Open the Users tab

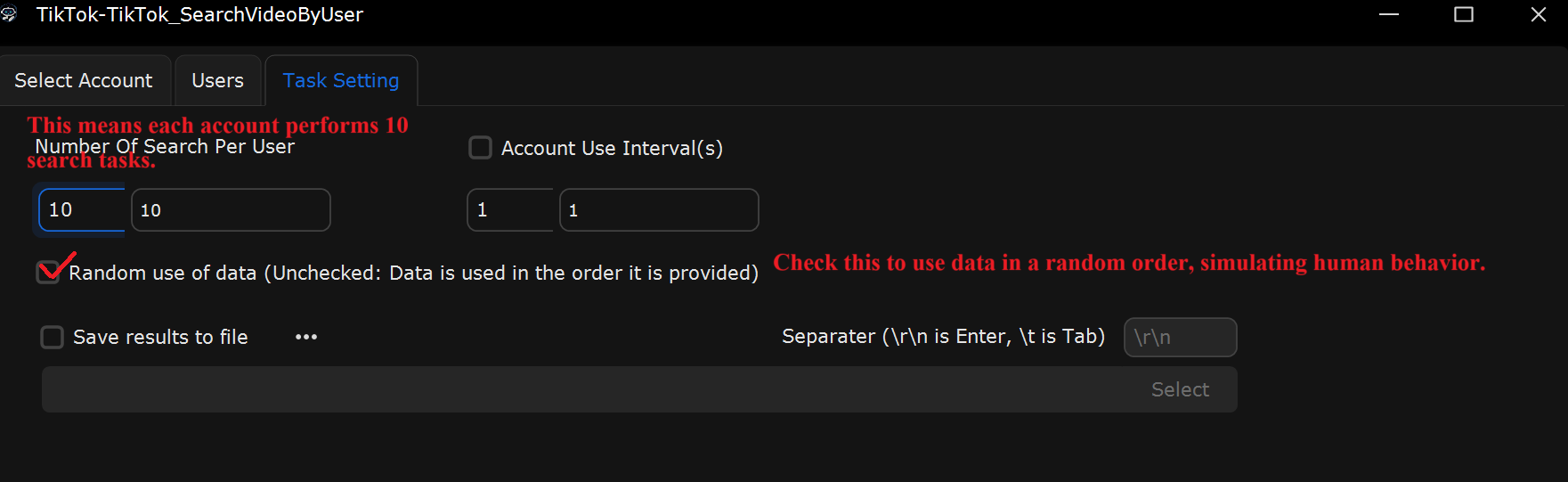[218, 80]
